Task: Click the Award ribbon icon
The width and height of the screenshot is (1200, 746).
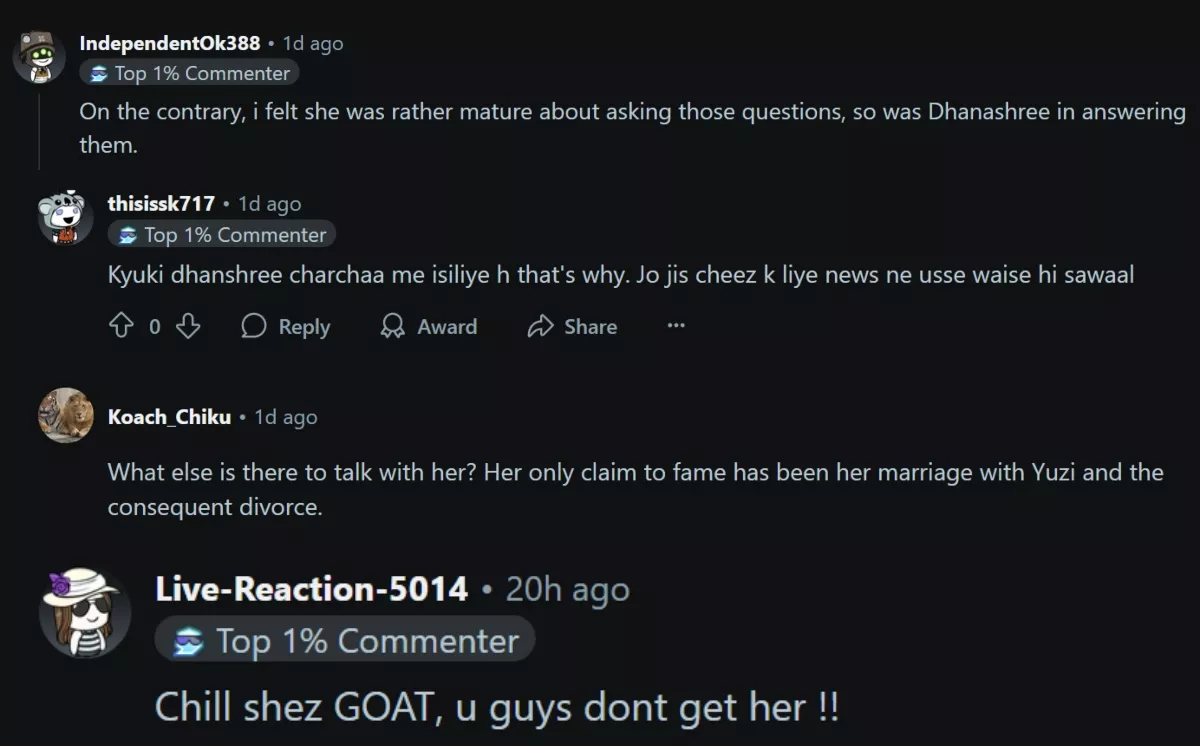Action: (x=393, y=326)
